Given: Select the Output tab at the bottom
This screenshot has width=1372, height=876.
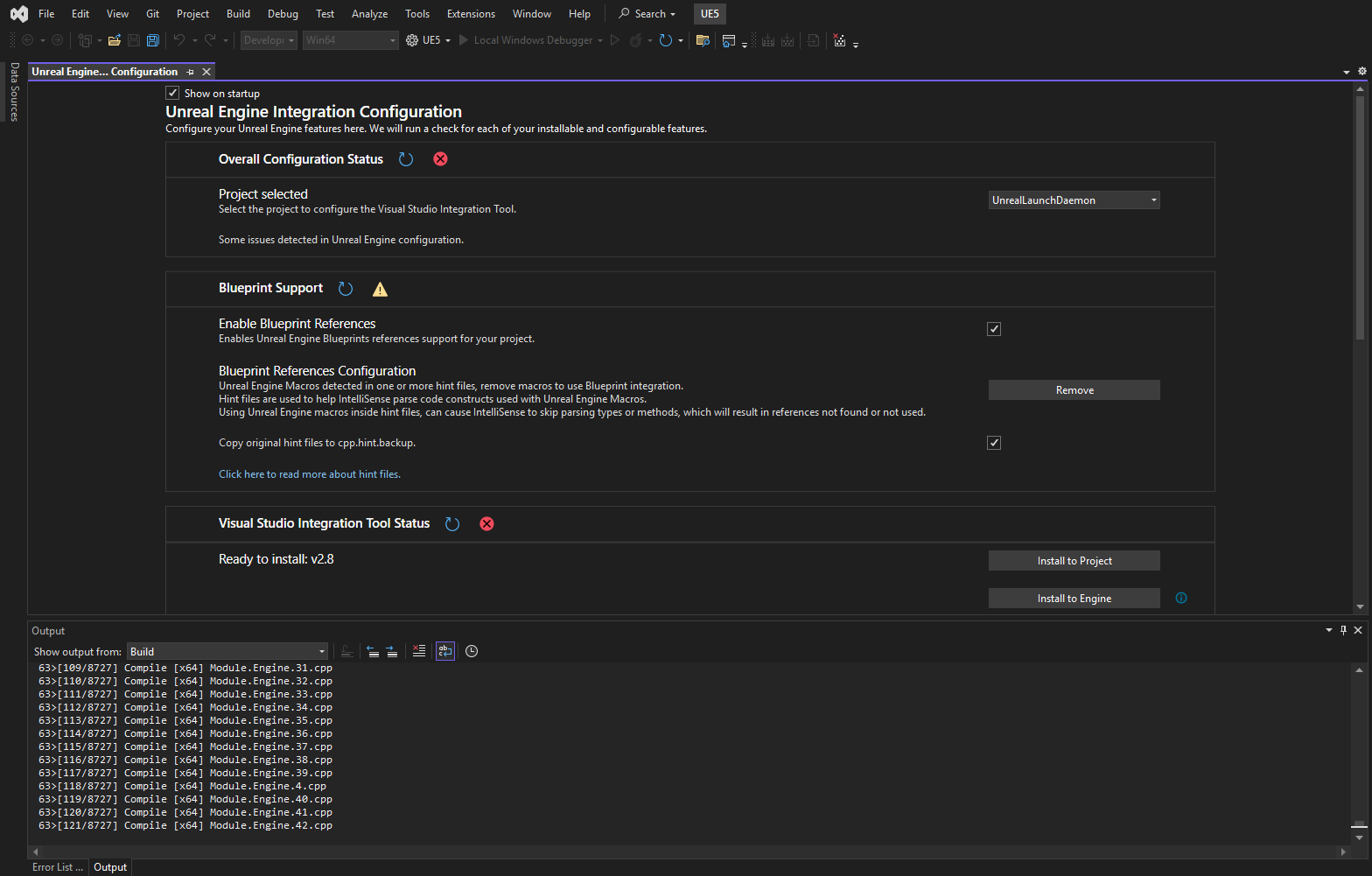Looking at the screenshot, I should 110,867.
